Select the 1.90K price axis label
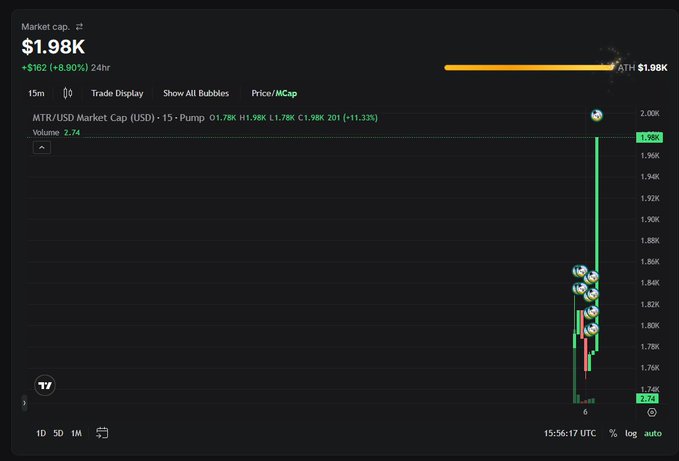Viewport: 679px width, 461px height. pos(650,219)
